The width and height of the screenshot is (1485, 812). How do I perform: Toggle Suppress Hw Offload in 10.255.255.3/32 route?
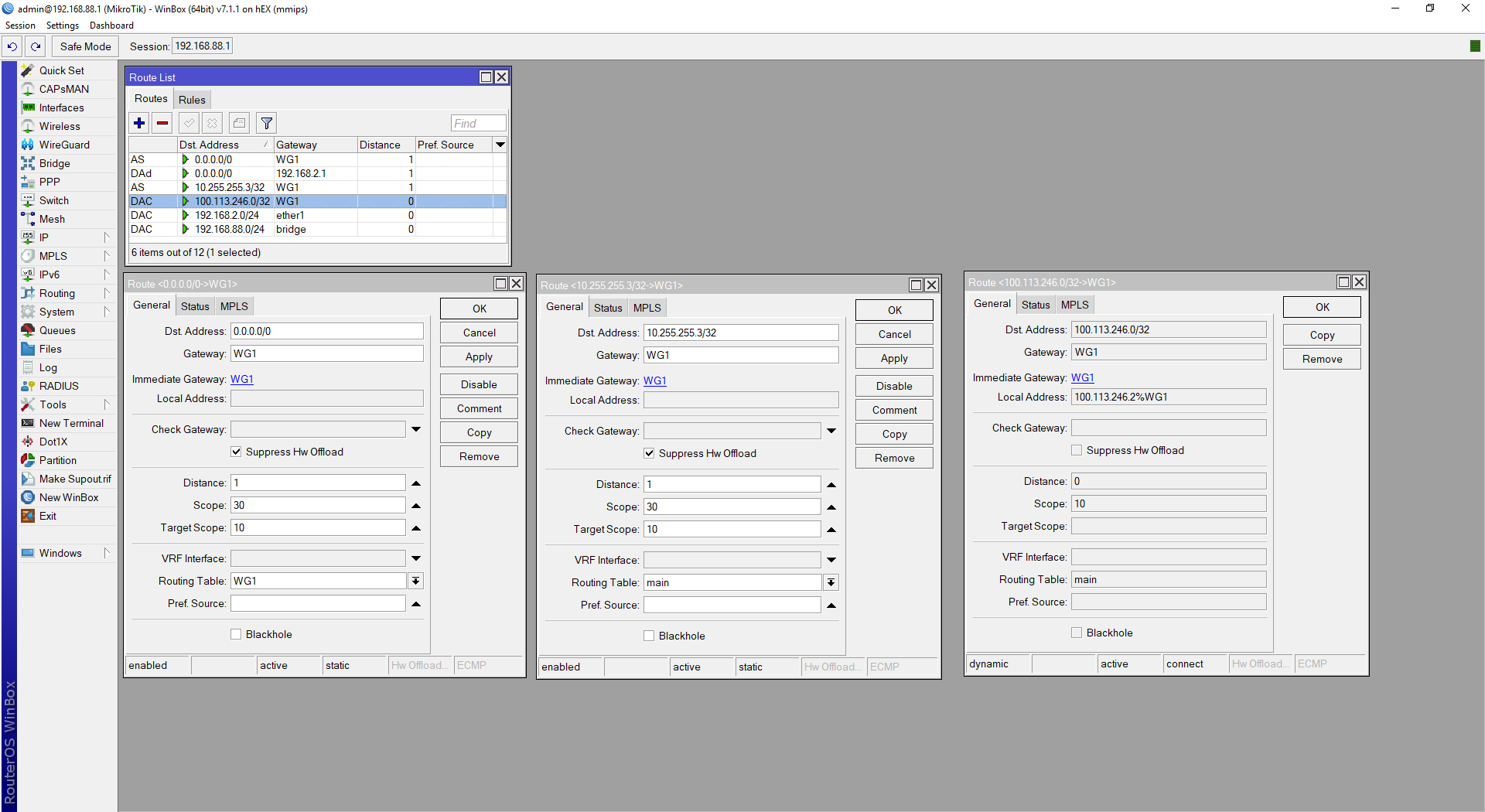pyautogui.click(x=649, y=453)
